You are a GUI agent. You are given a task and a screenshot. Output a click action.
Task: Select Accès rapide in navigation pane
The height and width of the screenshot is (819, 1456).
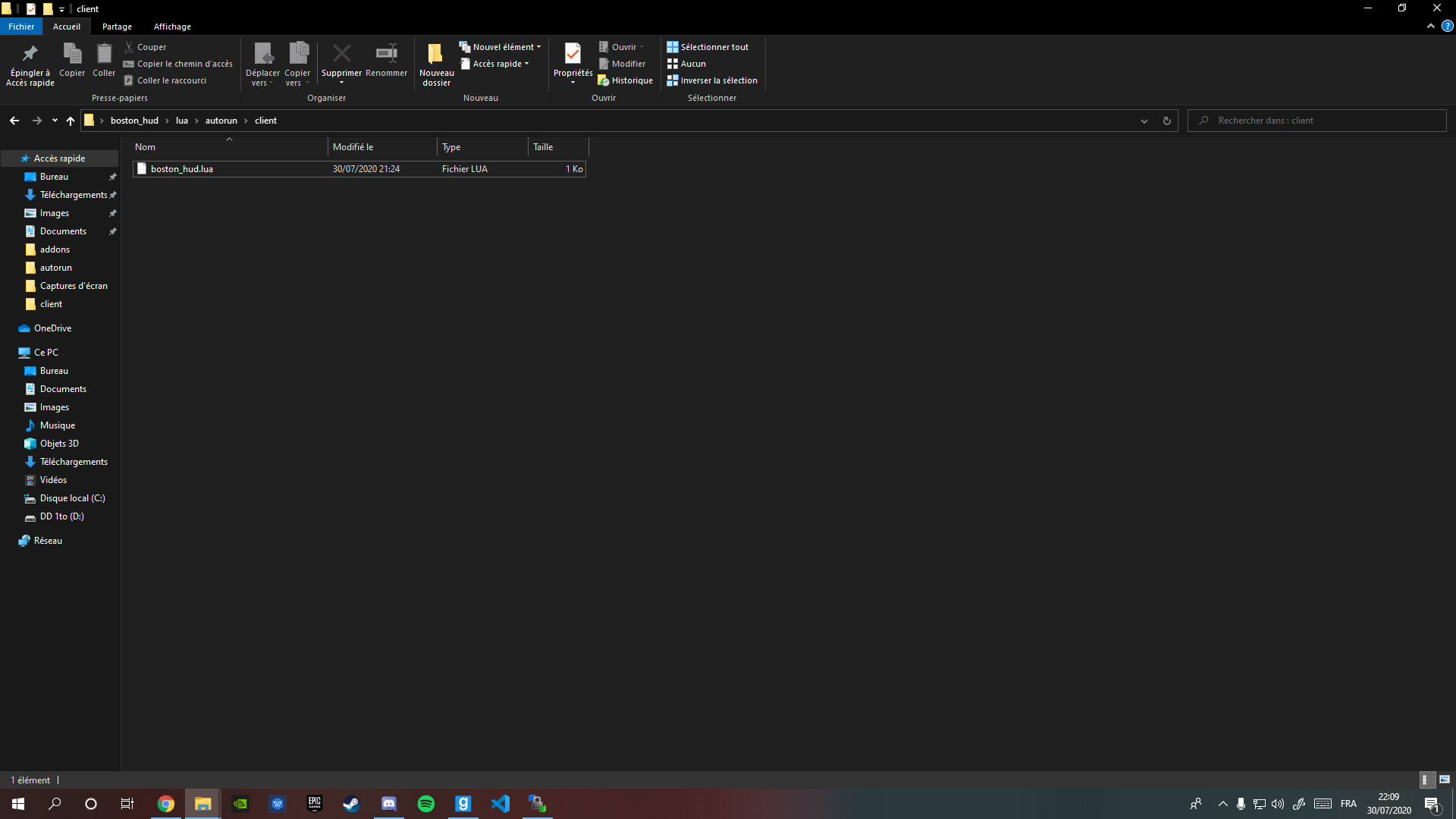click(59, 158)
